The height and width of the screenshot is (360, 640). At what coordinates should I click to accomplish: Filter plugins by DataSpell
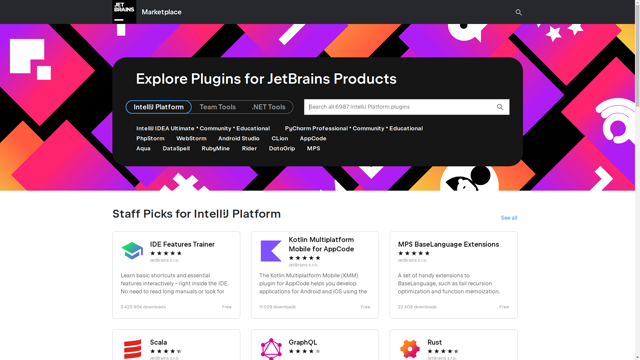point(176,148)
